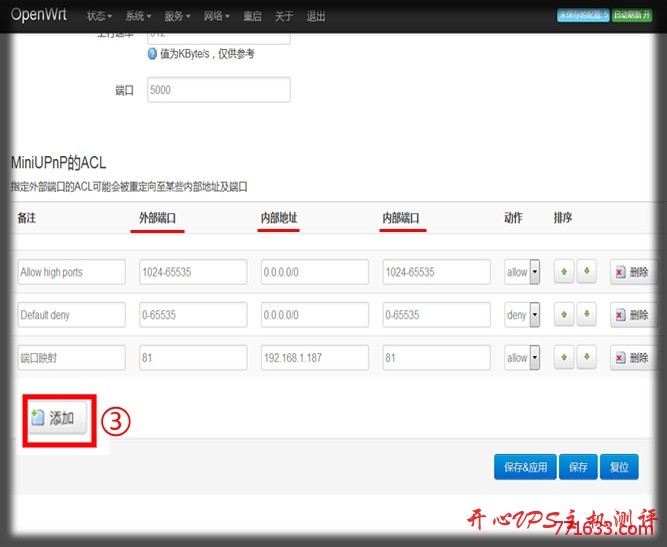The image size is (667, 547).
Task: Move the 端口映射 rule down
Action: point(587,357)
